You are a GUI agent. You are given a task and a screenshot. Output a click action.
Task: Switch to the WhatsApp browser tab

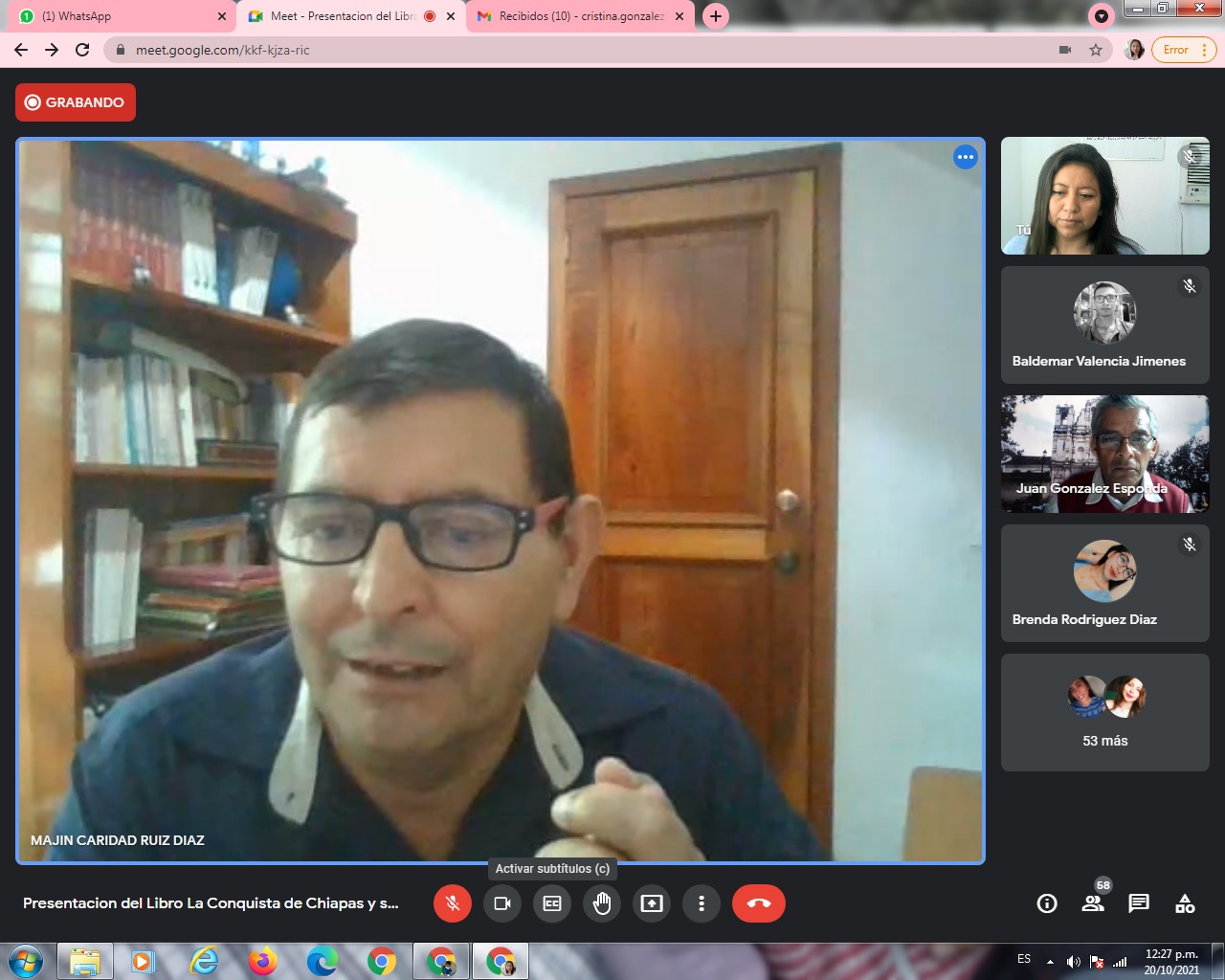click(x=120, y=16)
